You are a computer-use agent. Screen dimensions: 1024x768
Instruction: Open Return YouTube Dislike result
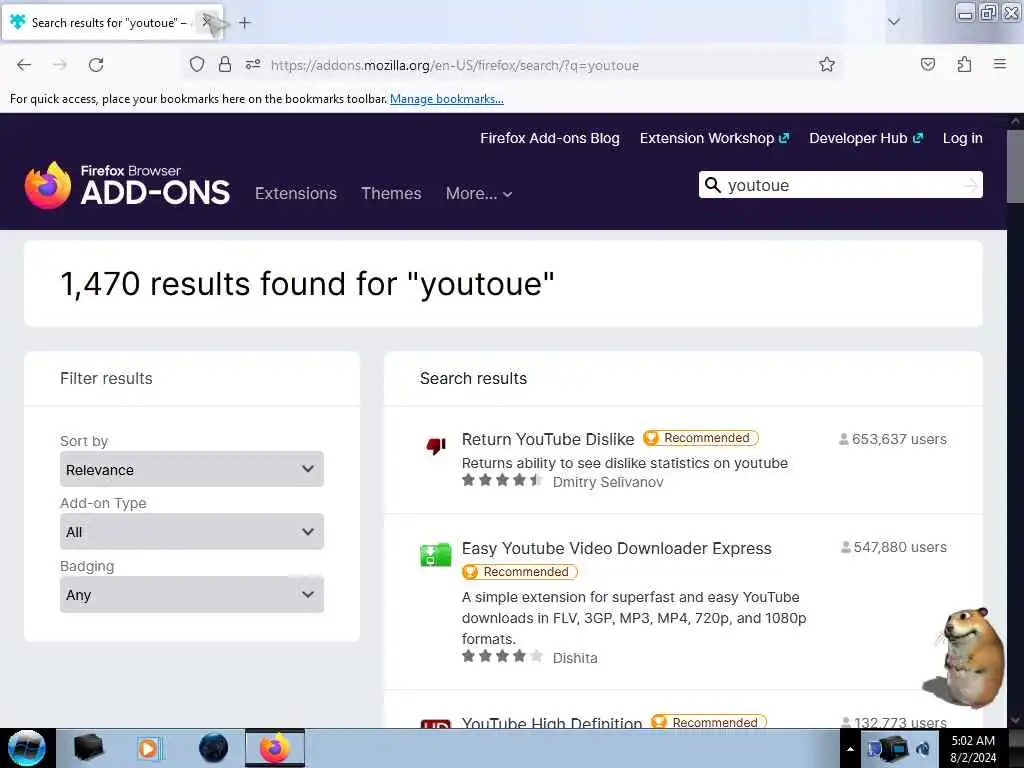(548, 439)
